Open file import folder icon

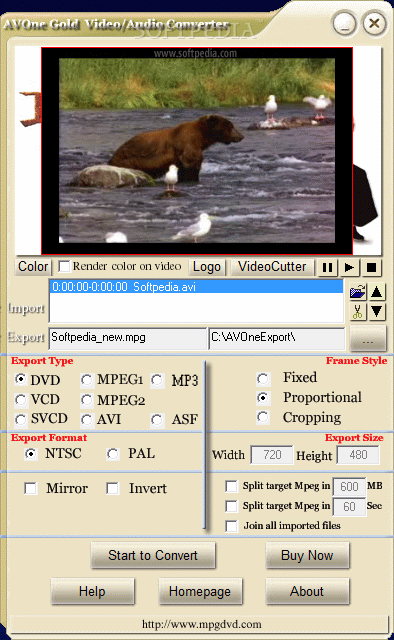click(358, 292)
